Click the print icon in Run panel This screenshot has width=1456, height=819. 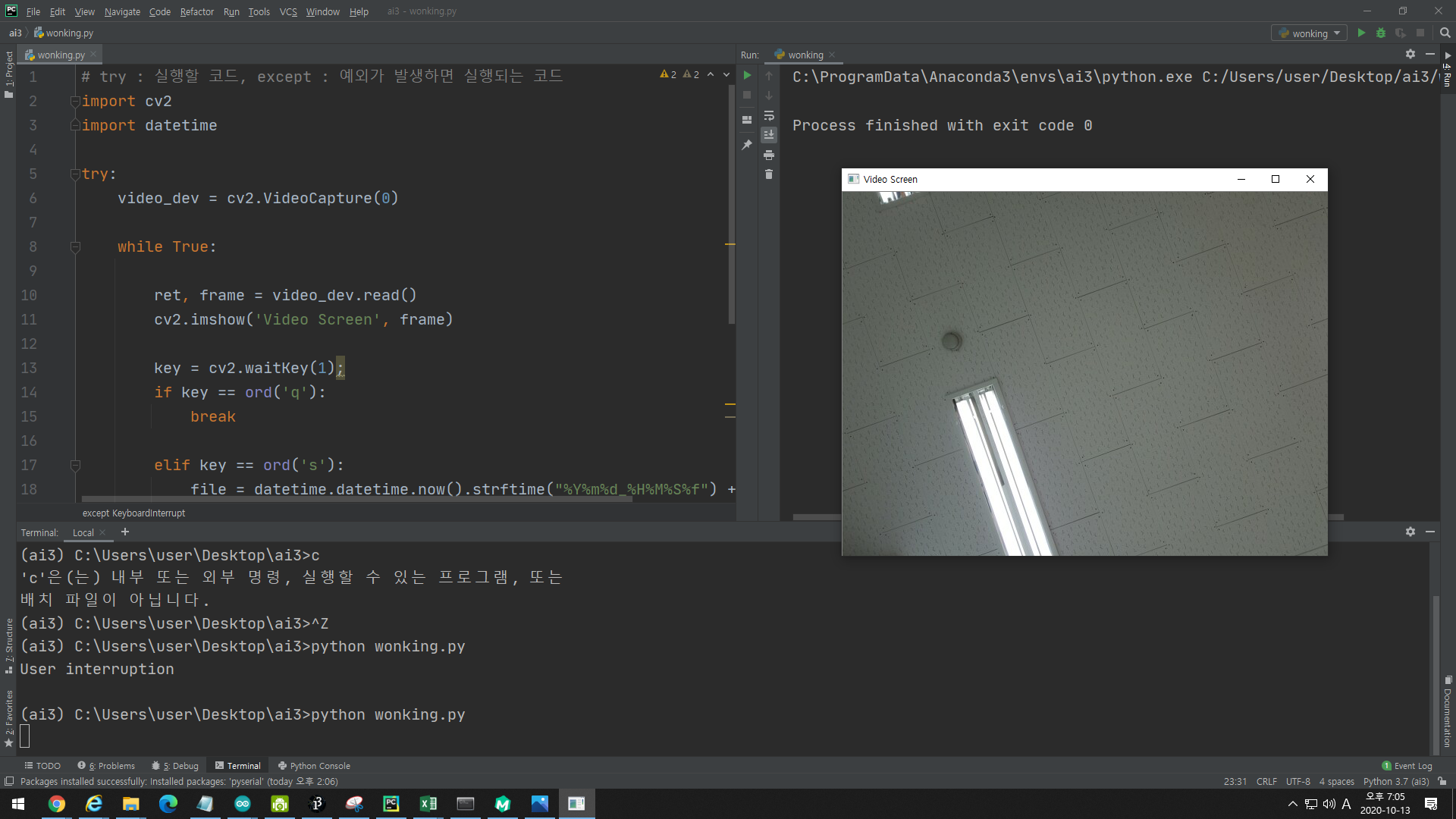pyautogui.click(x=769, y=155)
